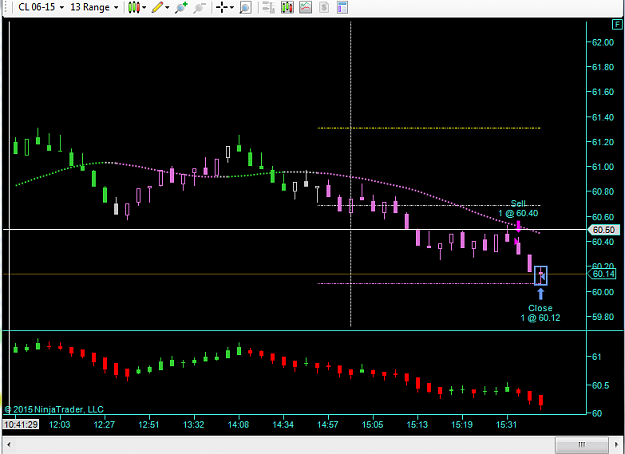Click the blue up arrow close marker
The width and height of the screenshot is (625, 454).
click(540, 294)
